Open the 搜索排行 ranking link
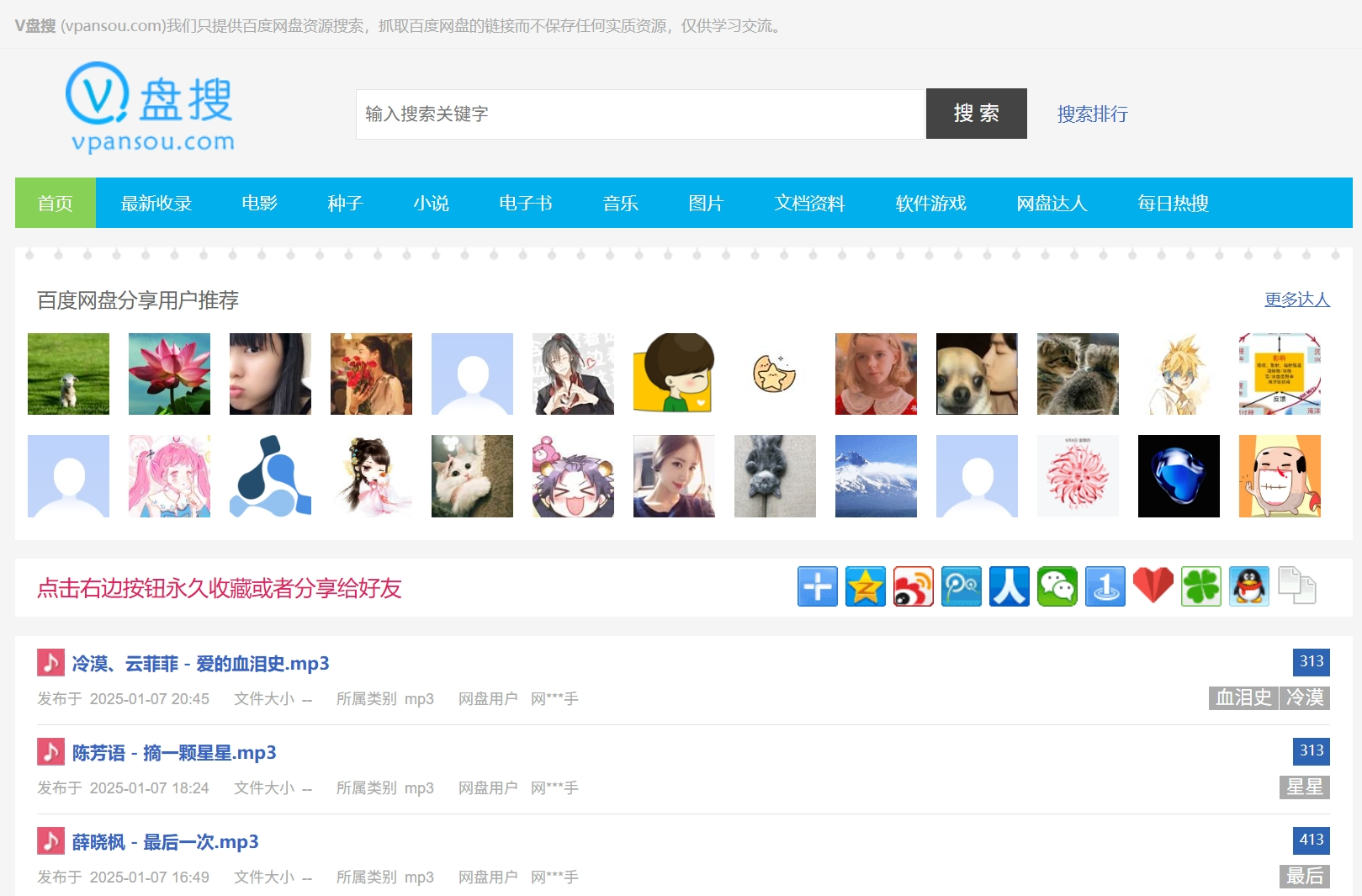This screenshot has height=896, width=1362. coord(1092,114)
